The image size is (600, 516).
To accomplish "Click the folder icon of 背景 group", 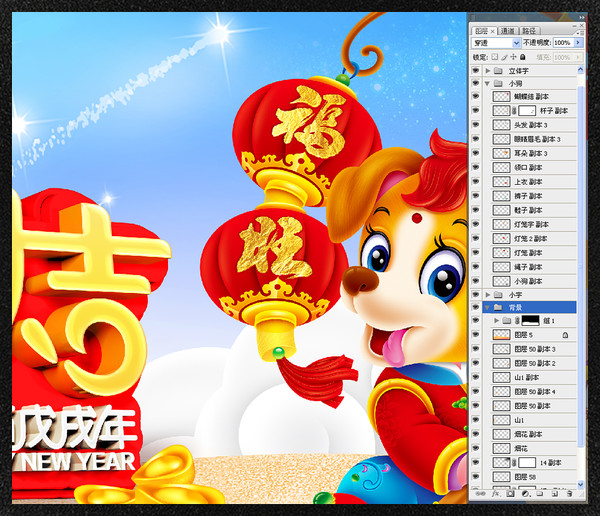I will click(x=498, y=307).
